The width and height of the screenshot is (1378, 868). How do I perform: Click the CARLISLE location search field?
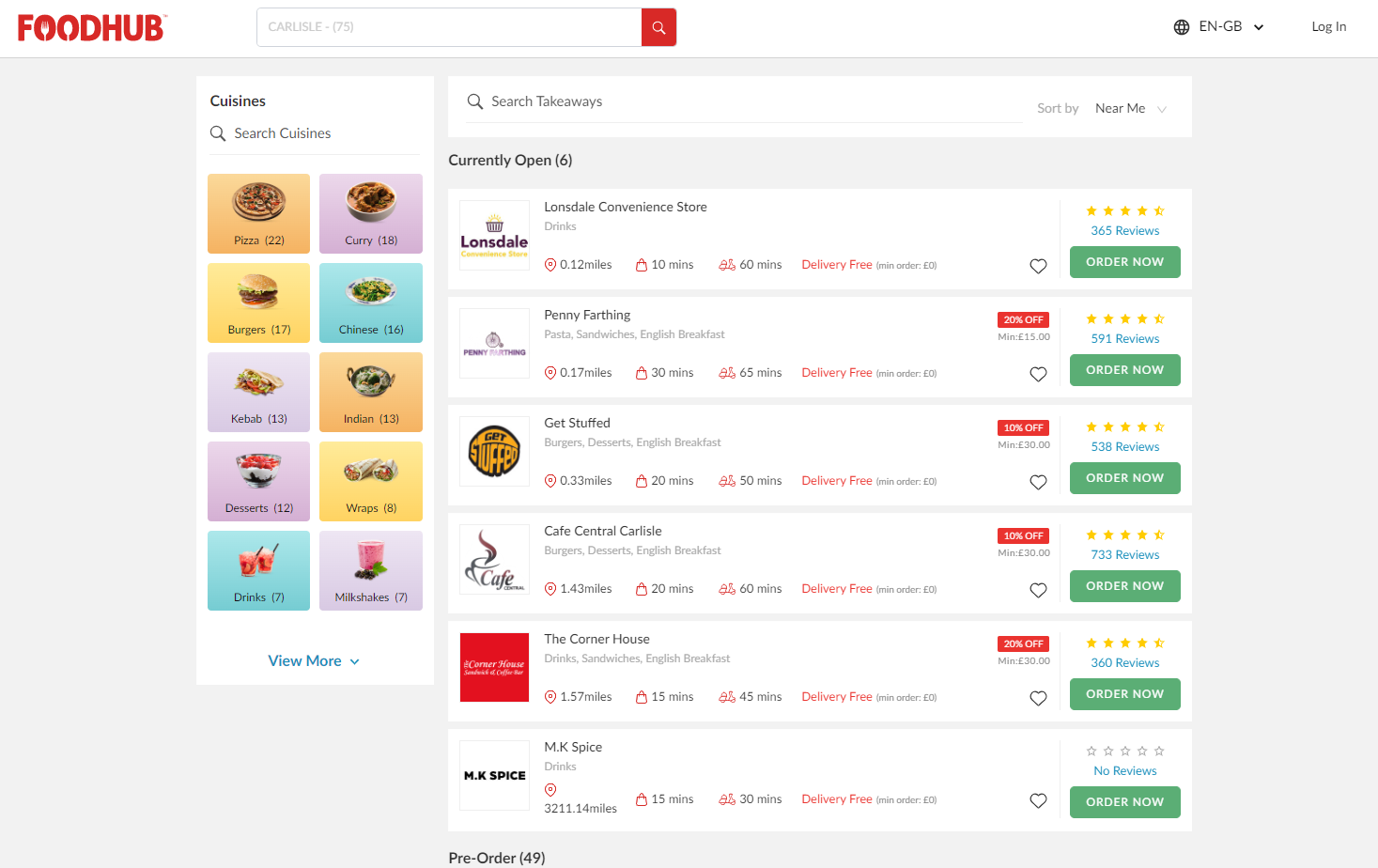[449, 27]
